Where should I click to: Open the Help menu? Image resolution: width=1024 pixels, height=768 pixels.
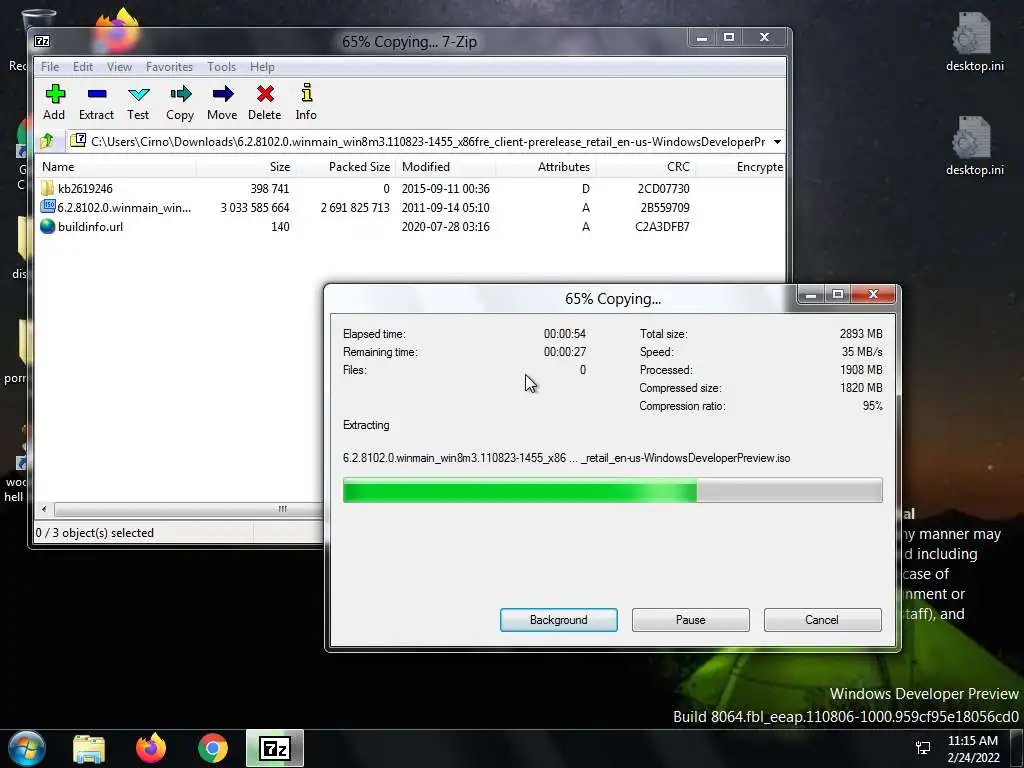click(x=262, y=67)
